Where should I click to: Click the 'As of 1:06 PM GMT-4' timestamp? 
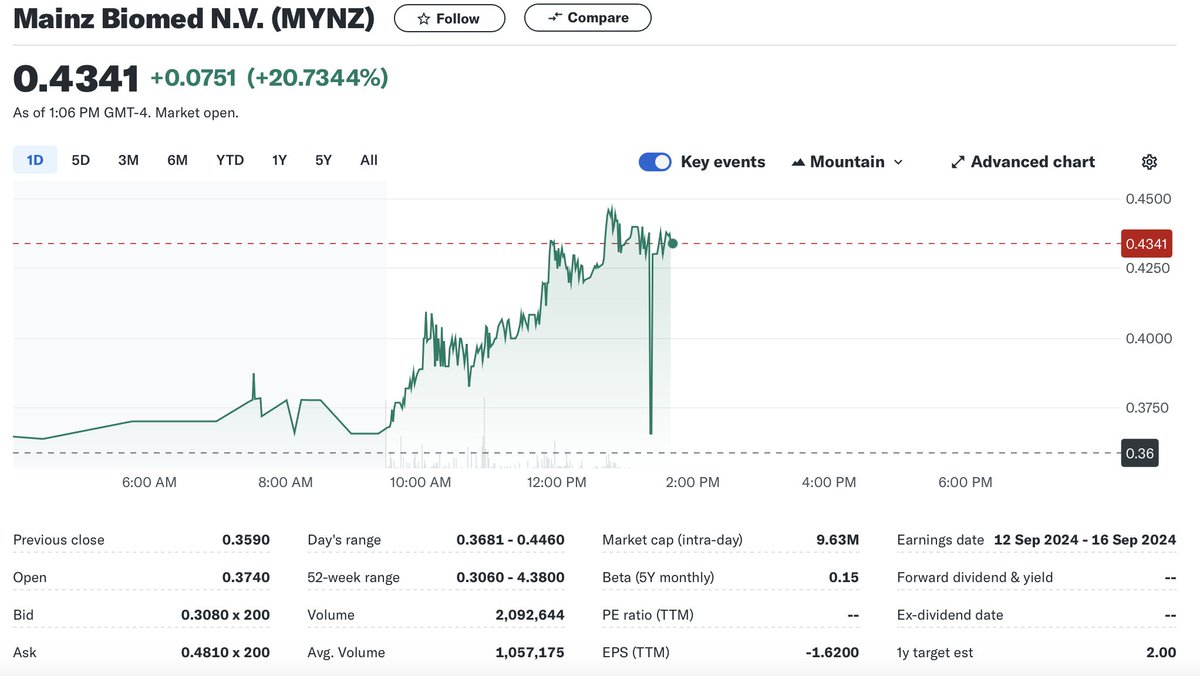(x=82, y=113)
